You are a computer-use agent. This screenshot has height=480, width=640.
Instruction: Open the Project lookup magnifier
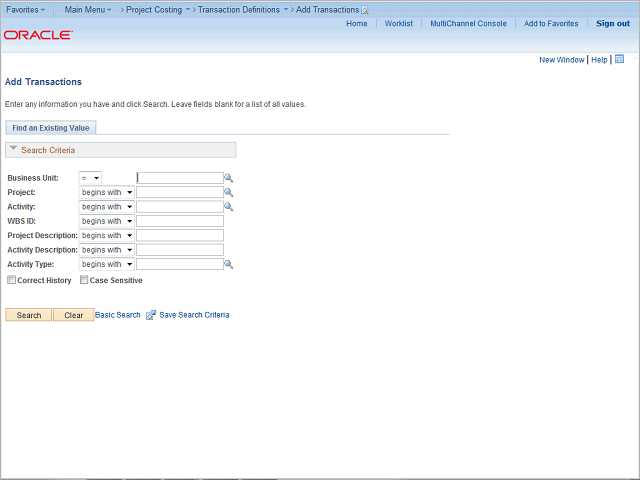(x=229, y=192)
